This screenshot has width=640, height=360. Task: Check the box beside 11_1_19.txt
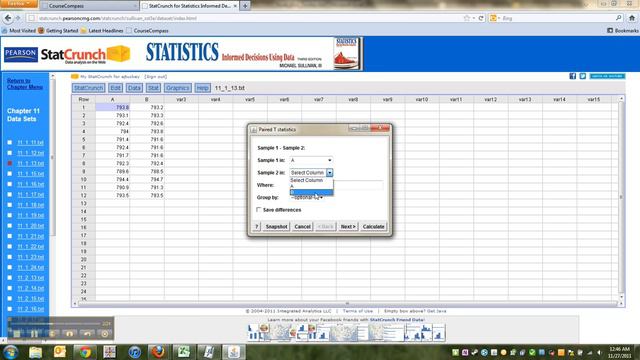coord(10,215)
